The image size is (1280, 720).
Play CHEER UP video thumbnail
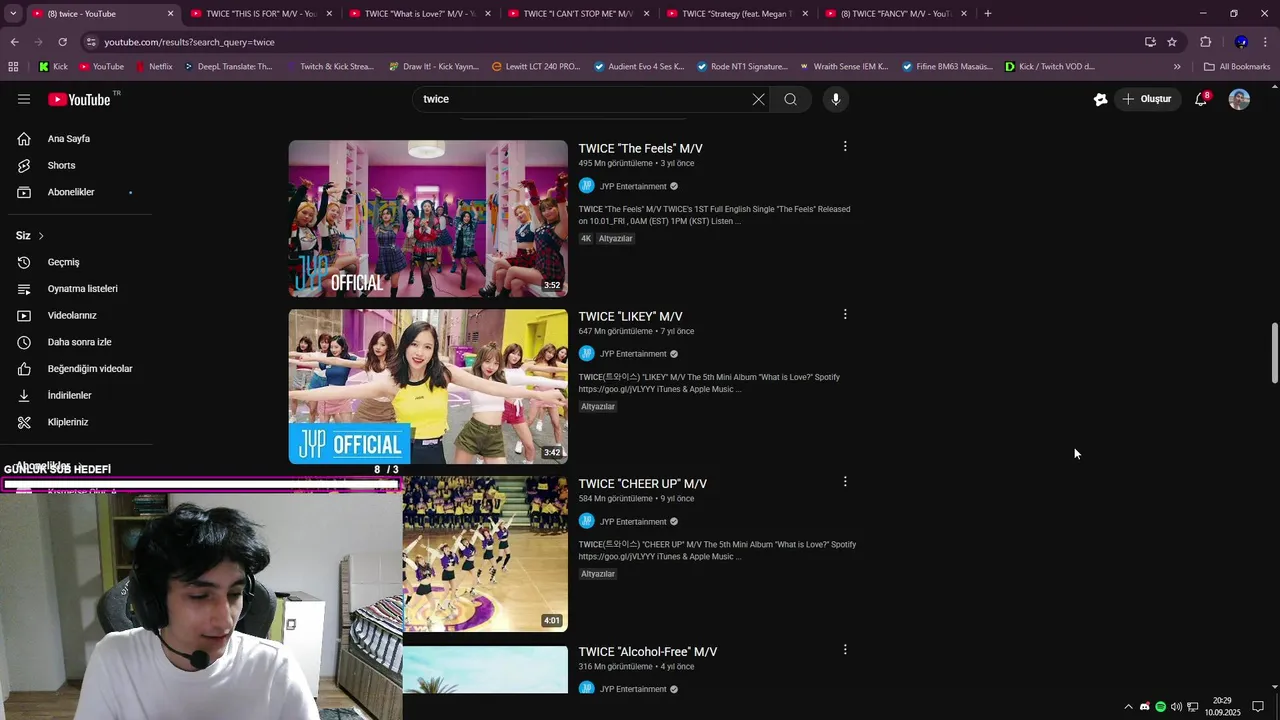point(485,554)
